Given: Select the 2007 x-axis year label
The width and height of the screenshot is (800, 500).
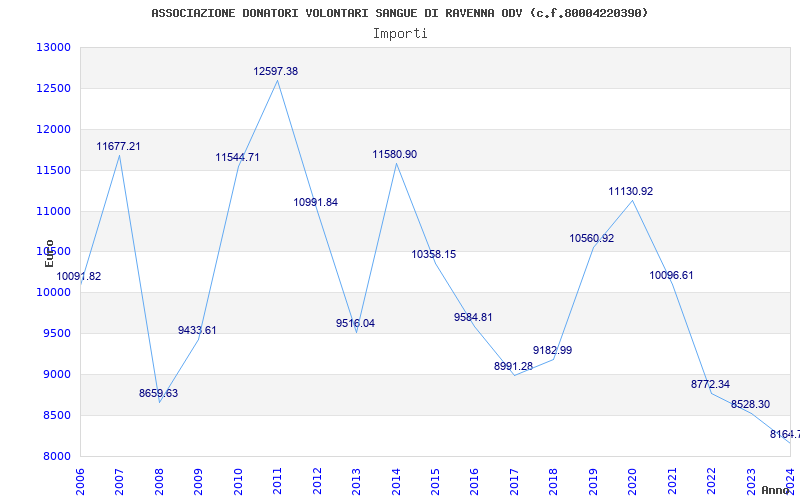Looking at the screenshot, I should (119, 481).
